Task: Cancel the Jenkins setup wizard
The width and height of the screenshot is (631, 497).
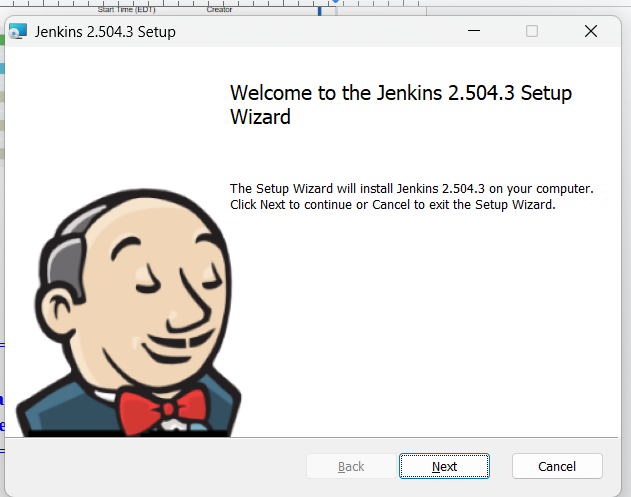Action: tap(557, 466)
